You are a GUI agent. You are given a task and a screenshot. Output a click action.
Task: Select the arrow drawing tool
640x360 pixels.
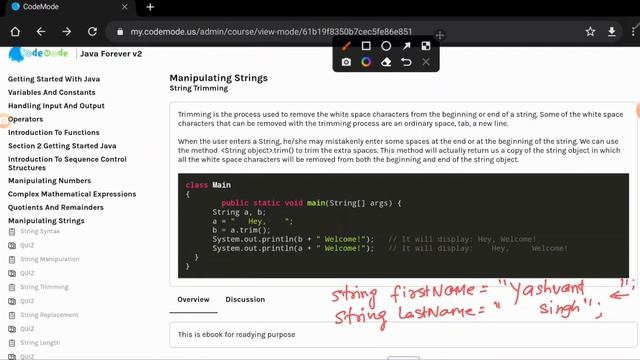406,46
